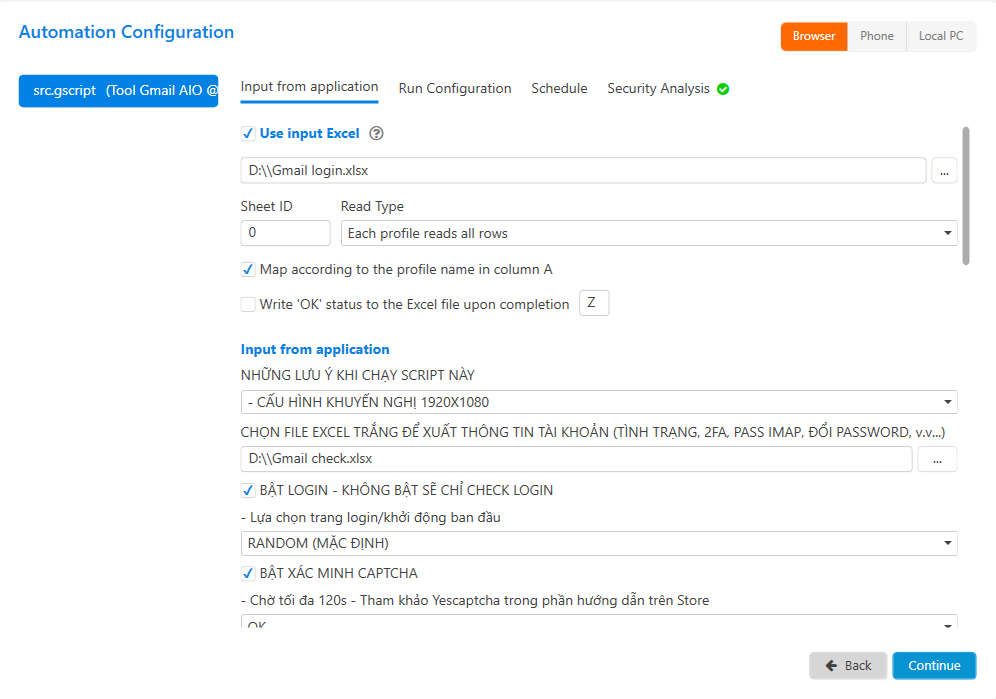This screenshot has height=699, width=996.
Task: Click the vertical scrollbar of the settings panel
Action: 965,195
